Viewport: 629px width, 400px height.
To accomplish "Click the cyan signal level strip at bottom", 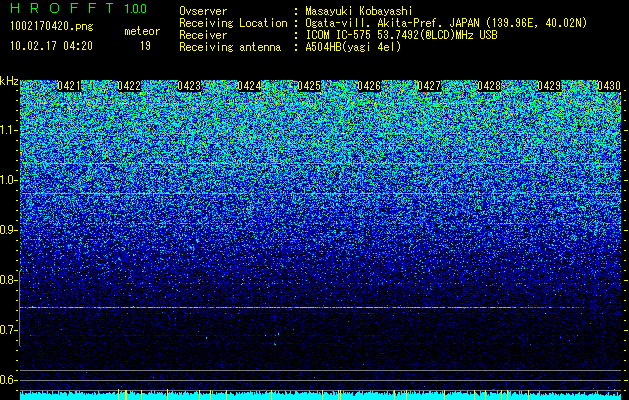I will [321, 396].
